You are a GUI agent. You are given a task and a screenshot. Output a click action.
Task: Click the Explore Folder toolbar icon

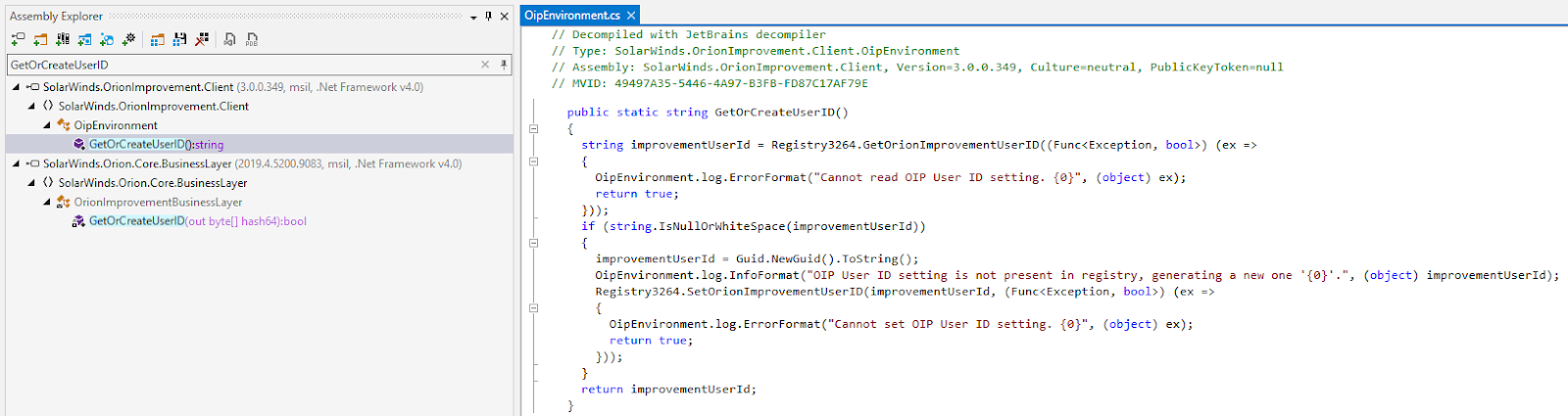[x=40, y=39]
